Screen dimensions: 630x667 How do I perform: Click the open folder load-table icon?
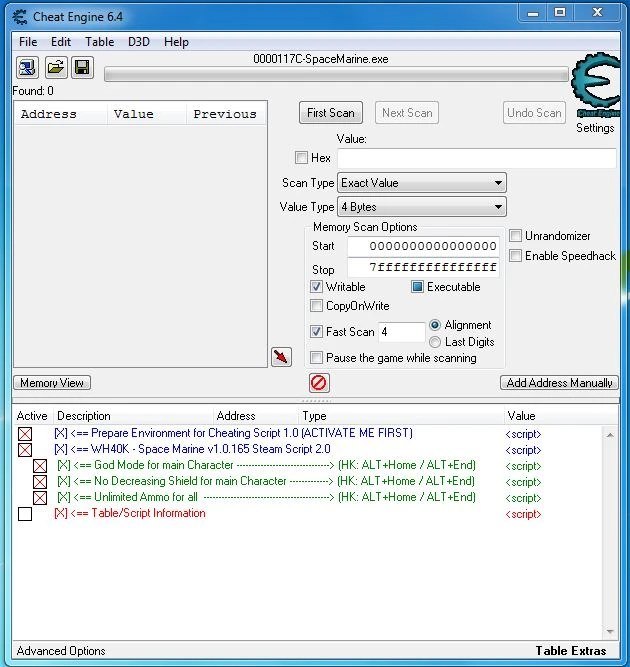(56, 68)
